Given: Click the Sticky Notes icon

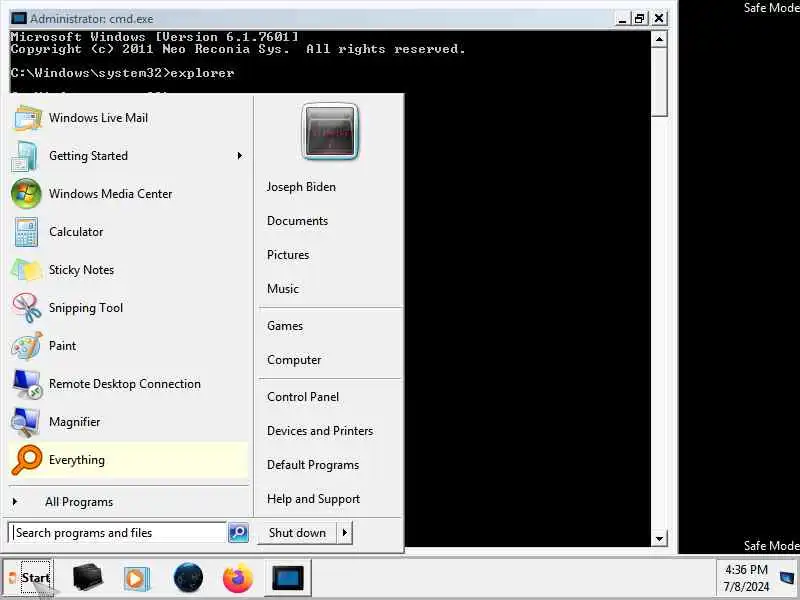Looking at the screenshot, I should coord(26,270).
